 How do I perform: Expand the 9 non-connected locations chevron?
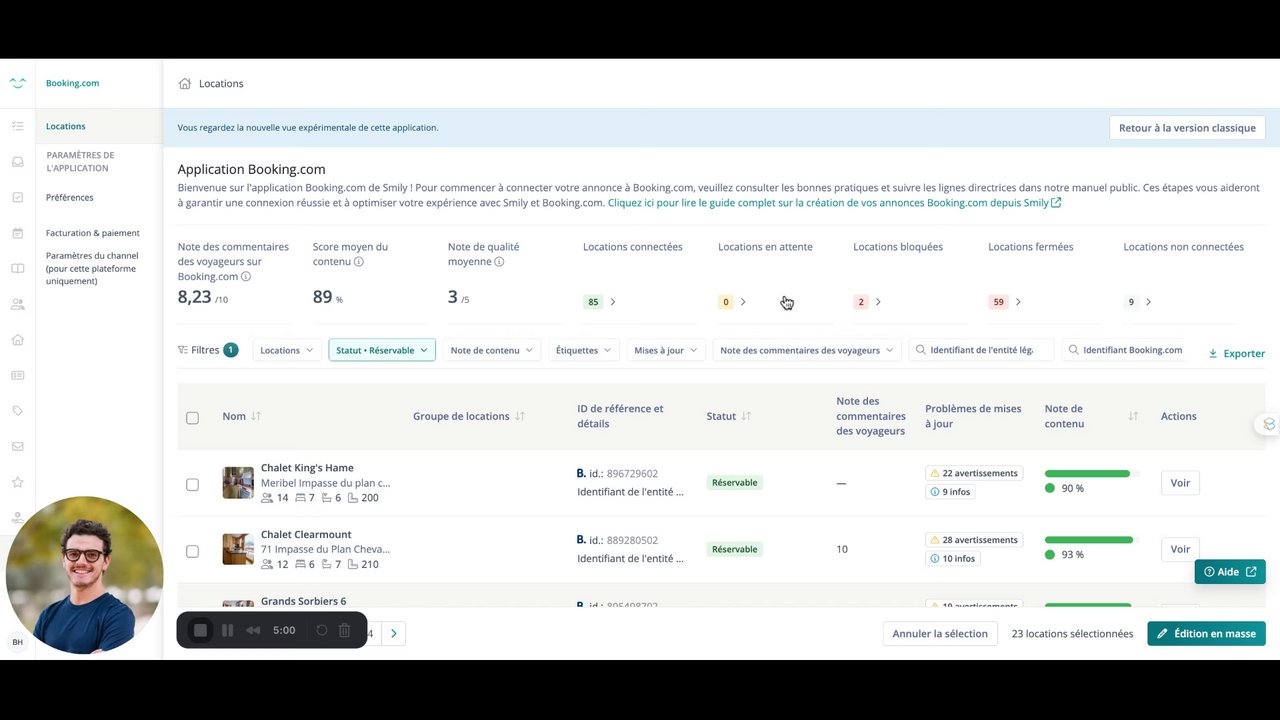pyautogui.click(x=1148, y=302)
